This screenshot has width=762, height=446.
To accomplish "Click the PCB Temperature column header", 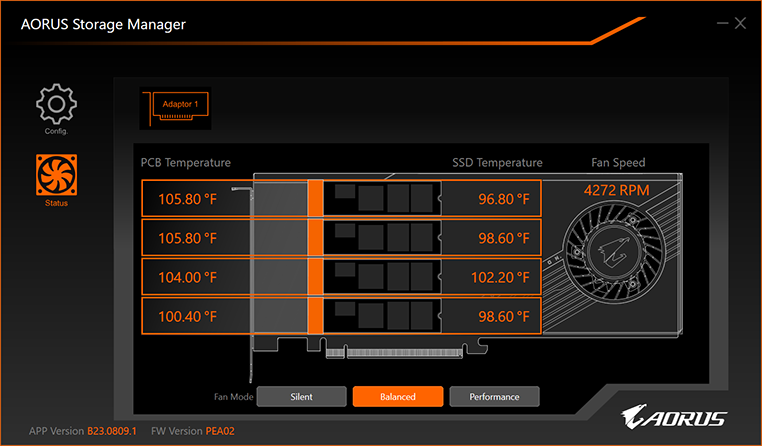I will tap(185, 163).
